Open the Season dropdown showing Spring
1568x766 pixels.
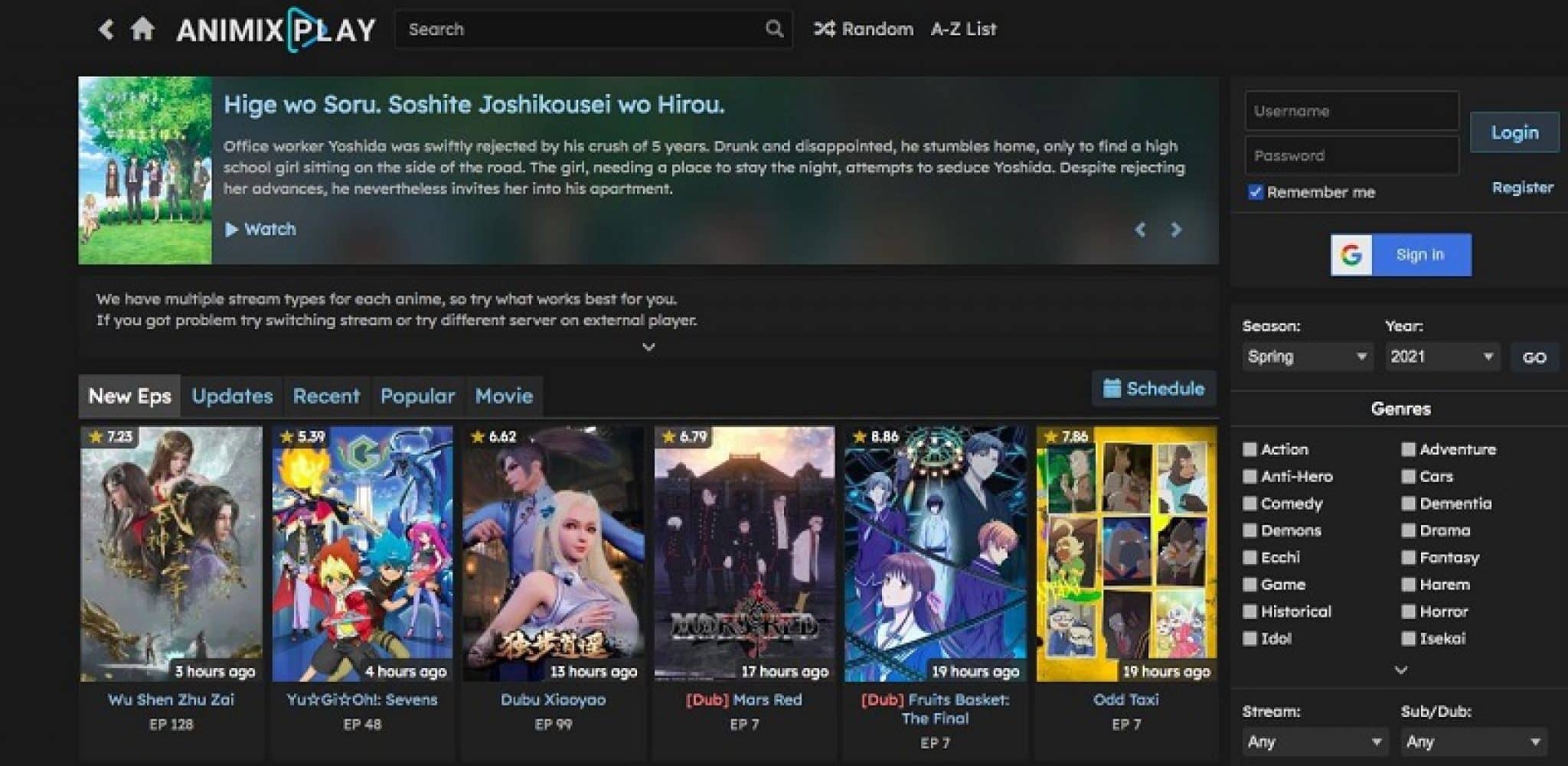click(1307, 357)
